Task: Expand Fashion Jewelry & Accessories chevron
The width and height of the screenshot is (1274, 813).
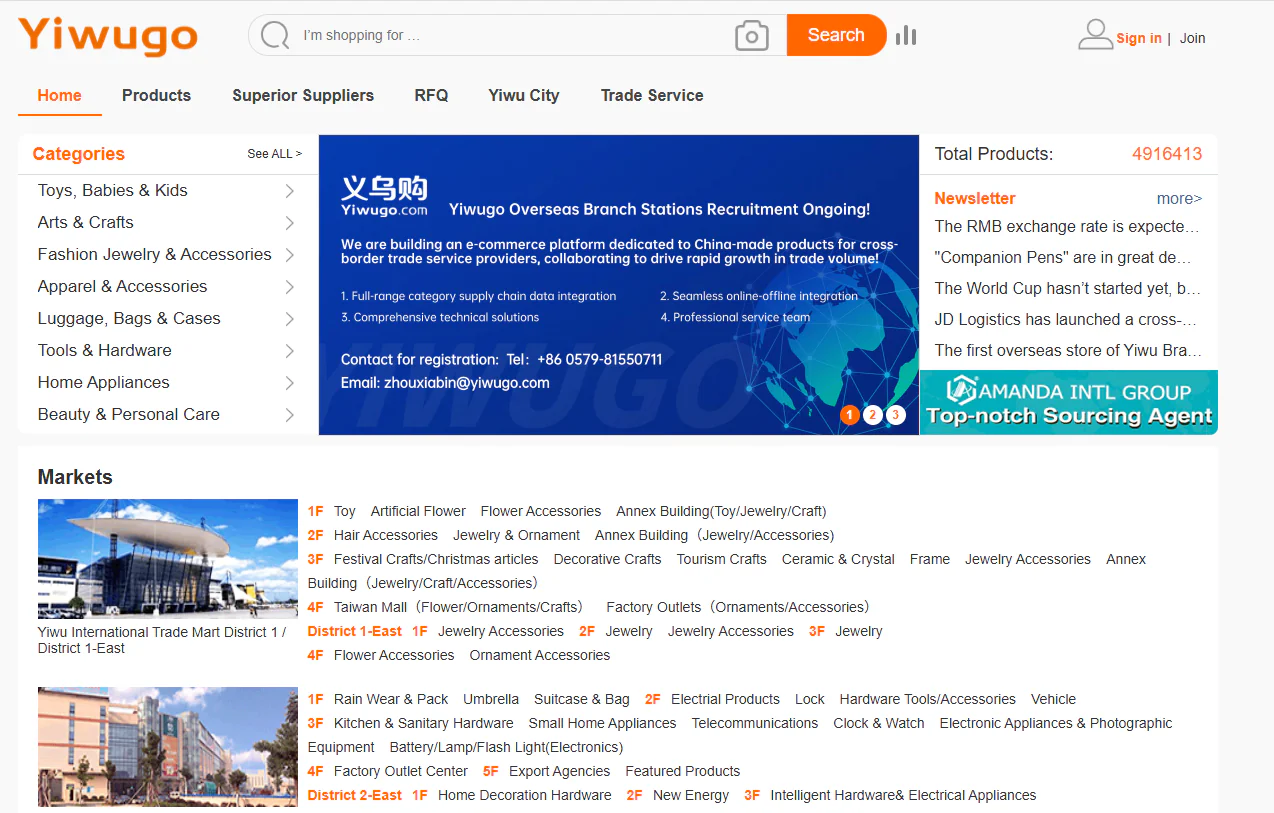Action: (289, 255)
